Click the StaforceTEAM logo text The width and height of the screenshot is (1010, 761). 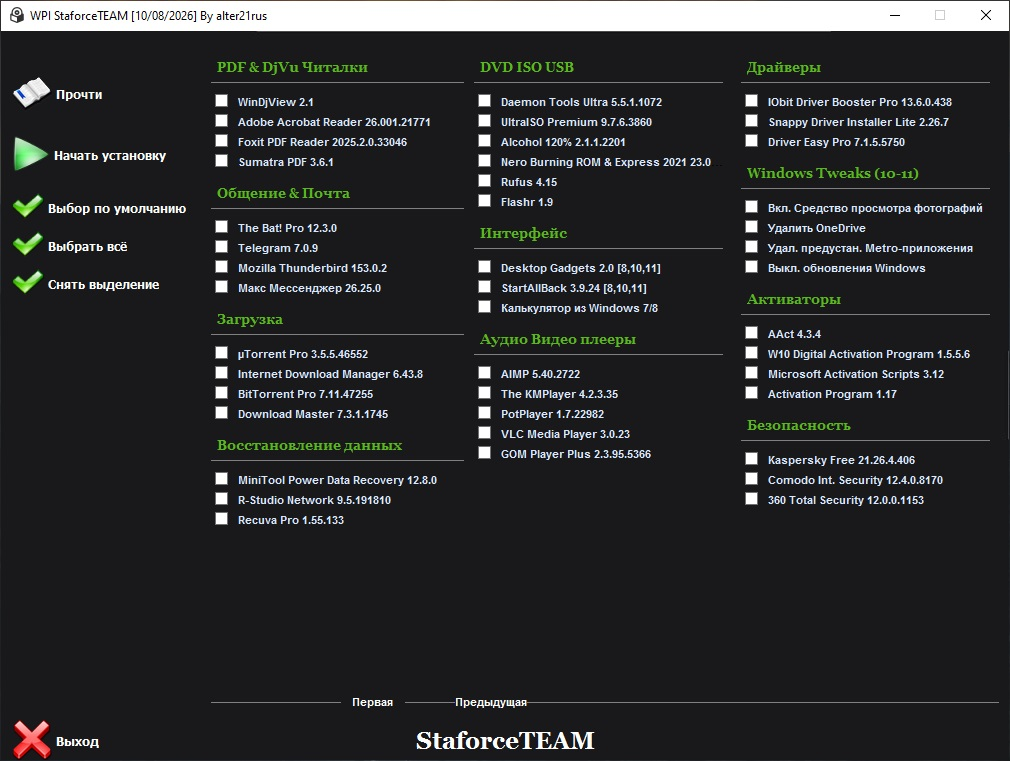pos(505,740)
